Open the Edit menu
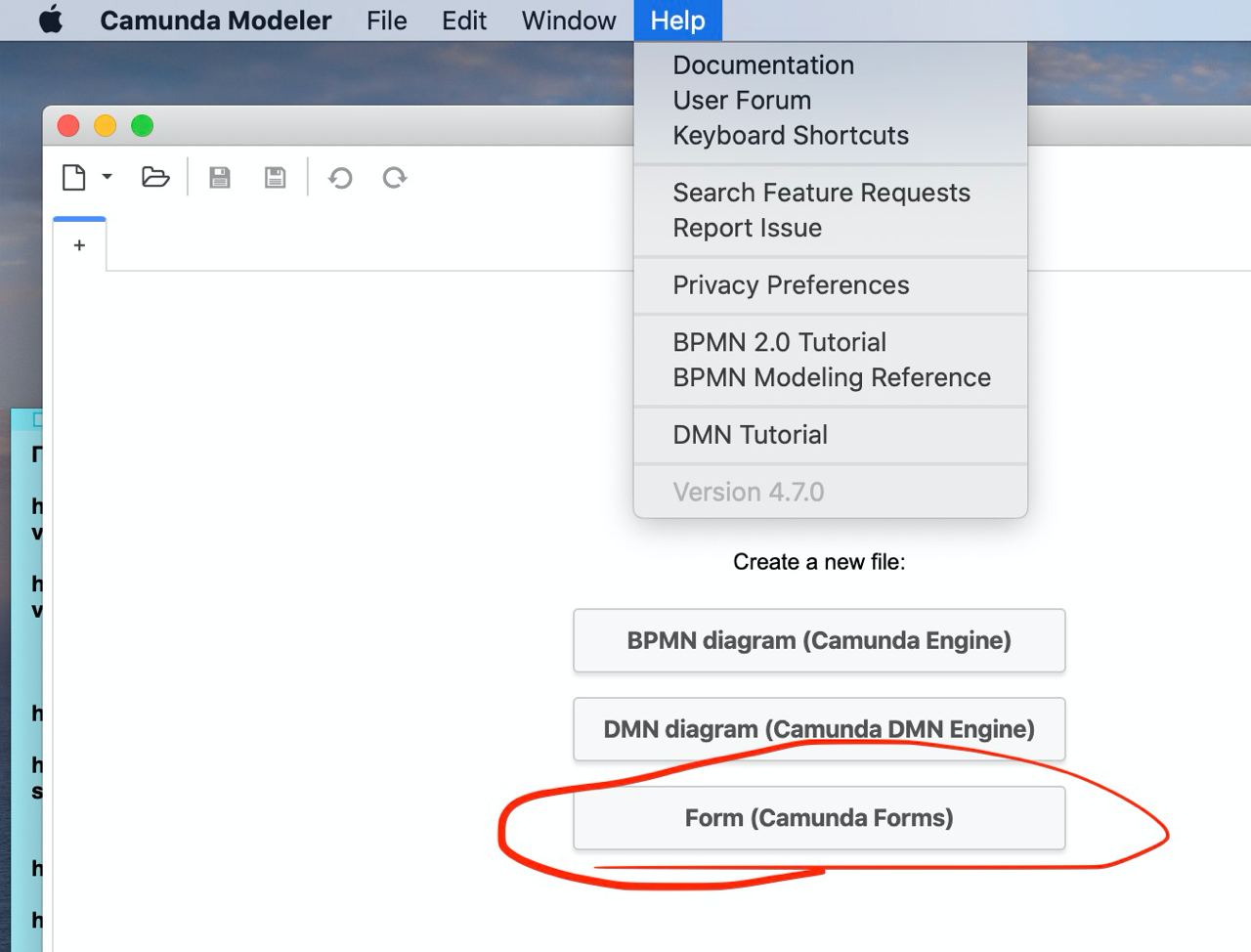Viewport: 1251px width, 952px height. (464, 21)
